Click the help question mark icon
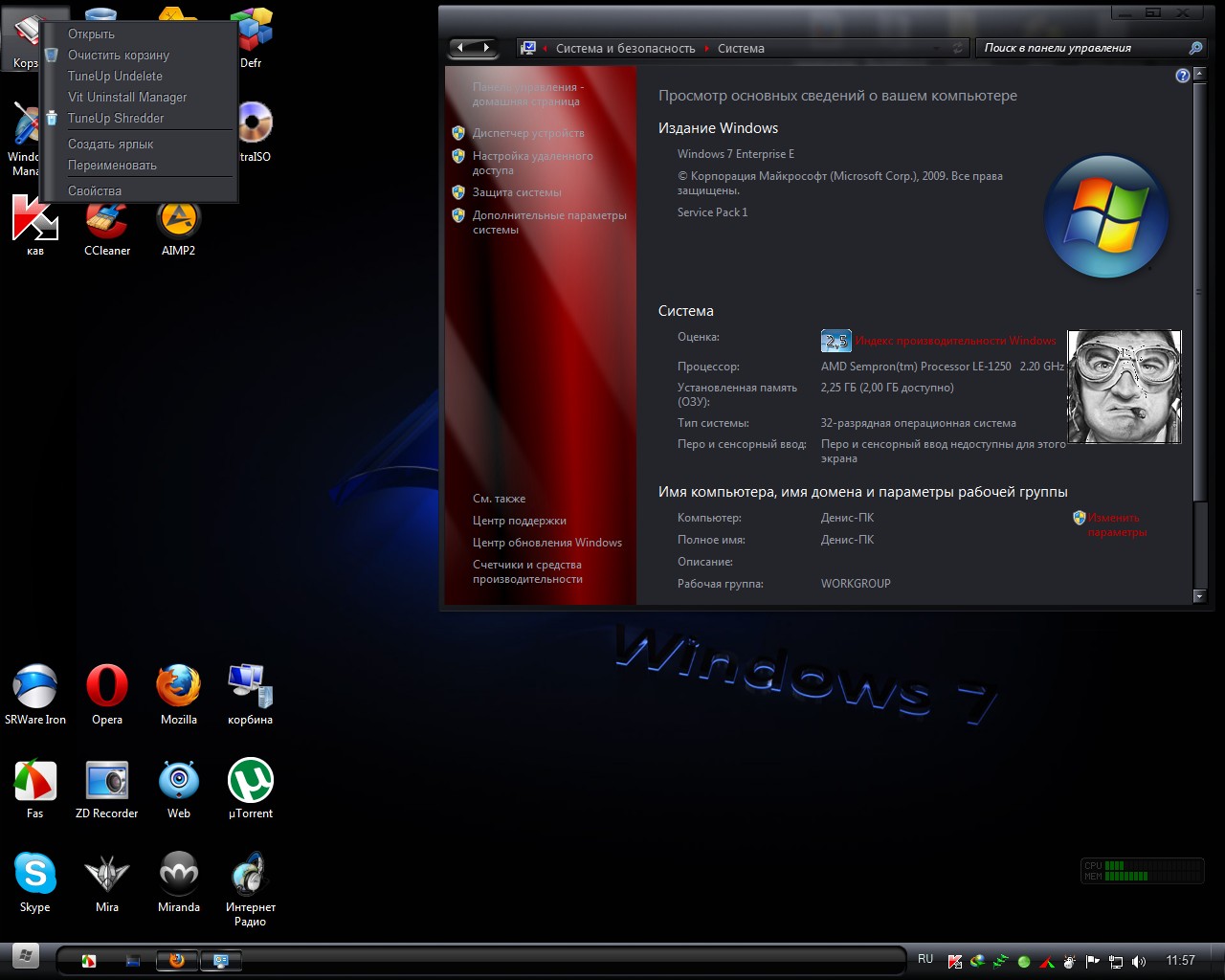The width and height of the screenshot is (1225, 980). coord(1183,76)
